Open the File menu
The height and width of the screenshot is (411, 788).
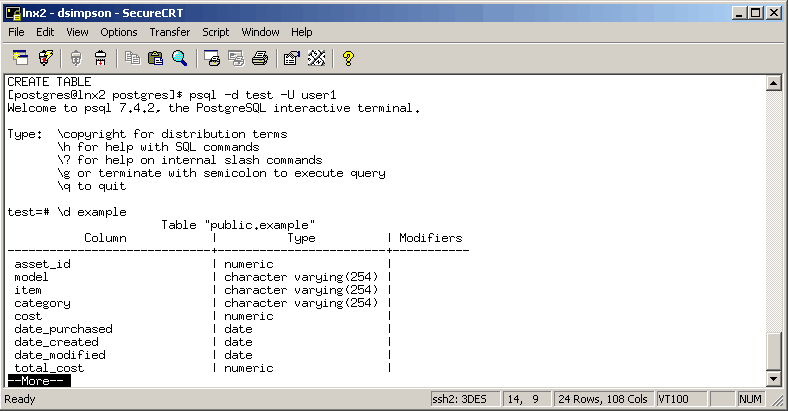[x=17, y=32]
